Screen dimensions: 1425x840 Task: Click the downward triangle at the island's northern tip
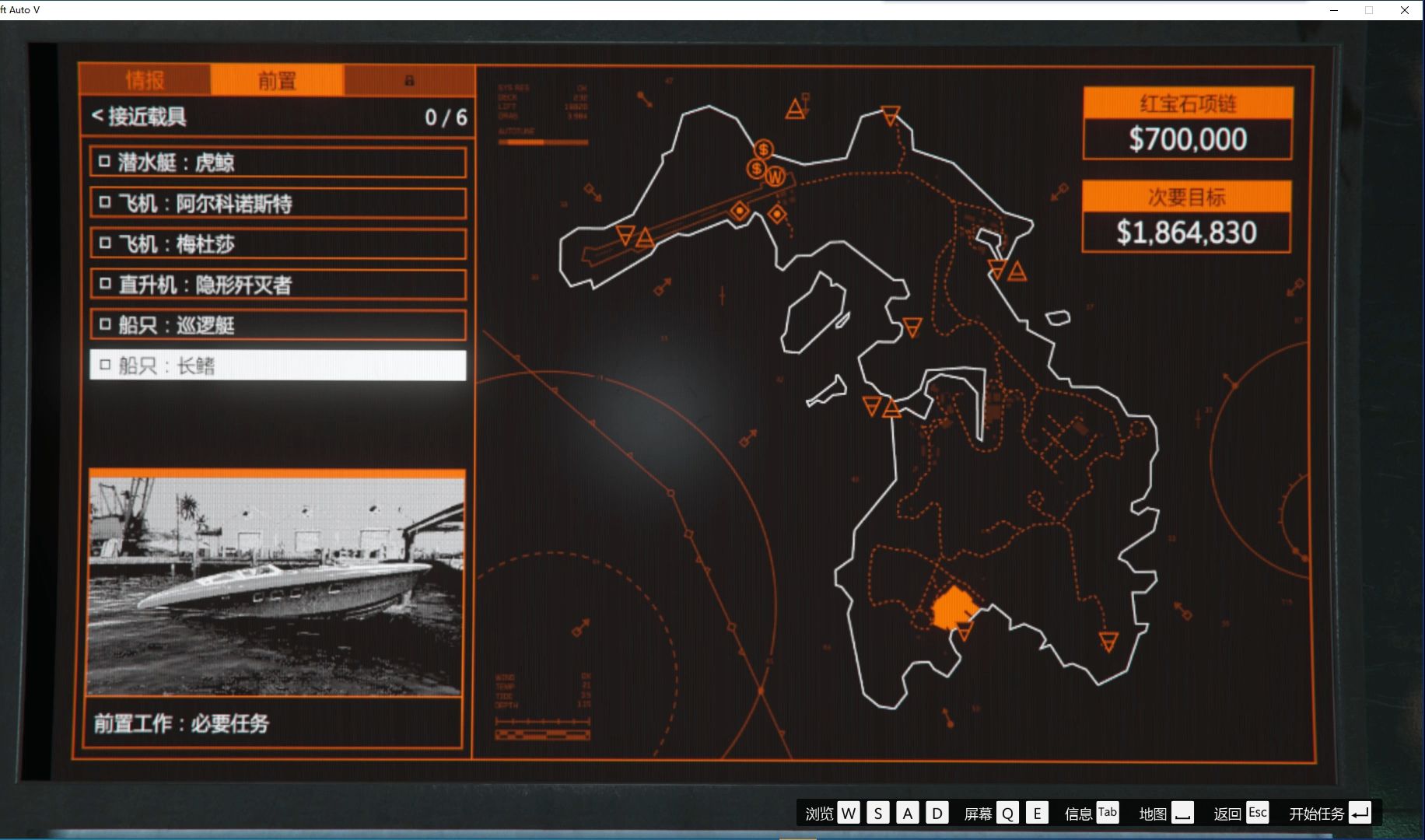tap(891, 115)
